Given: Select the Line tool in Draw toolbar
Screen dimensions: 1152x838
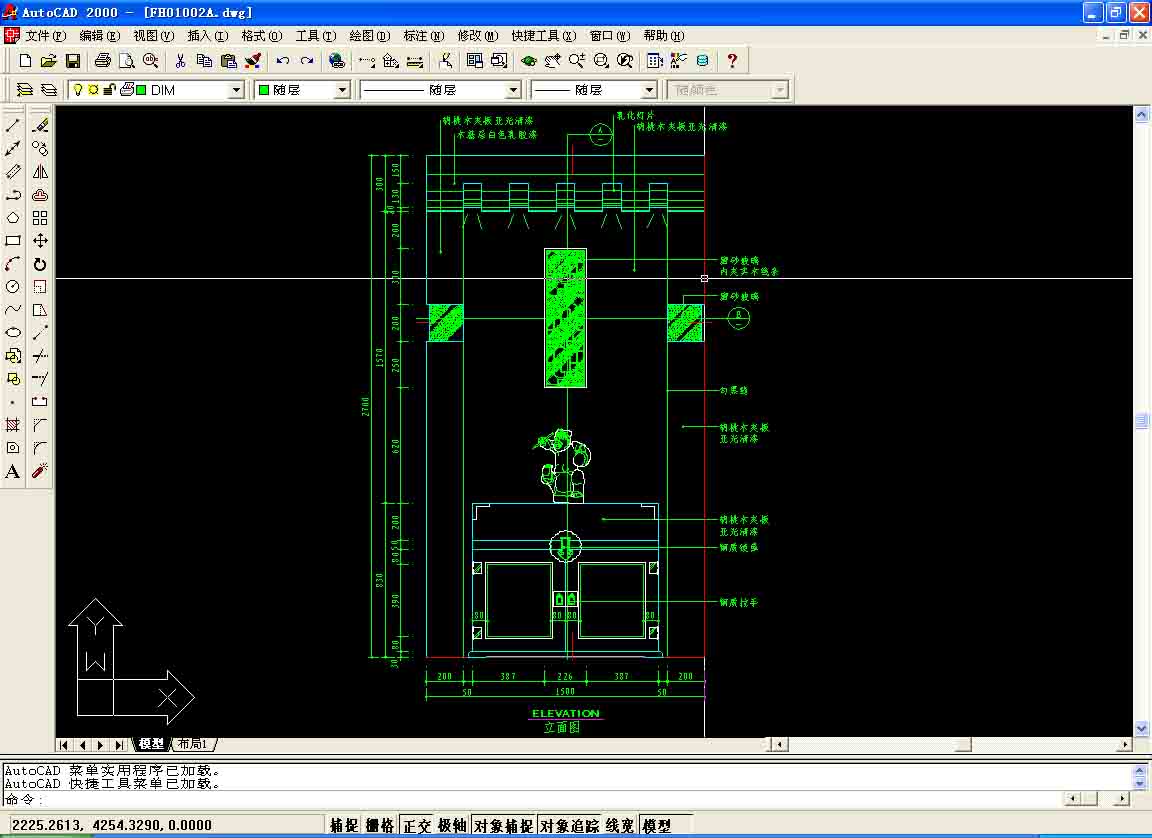Looking at the screenshot, I should 13,126.
